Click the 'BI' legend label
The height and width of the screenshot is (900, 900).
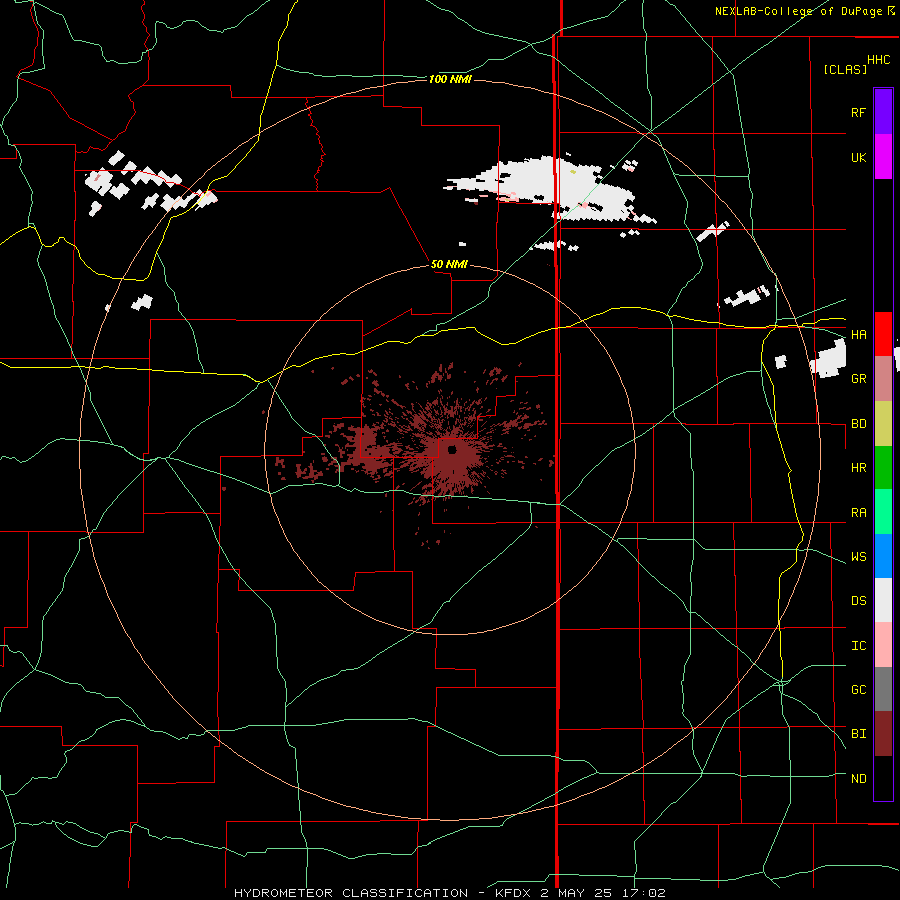point(858,734)
